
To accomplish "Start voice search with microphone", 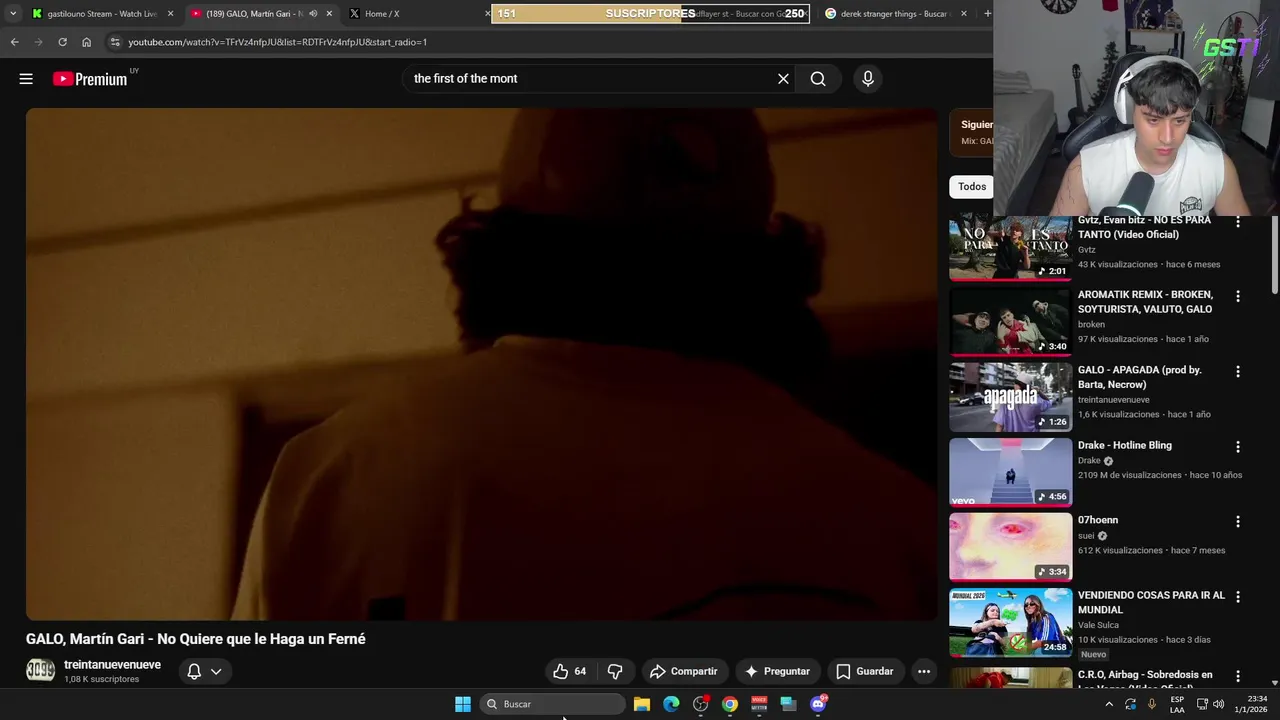I will [x=868, y=79].
